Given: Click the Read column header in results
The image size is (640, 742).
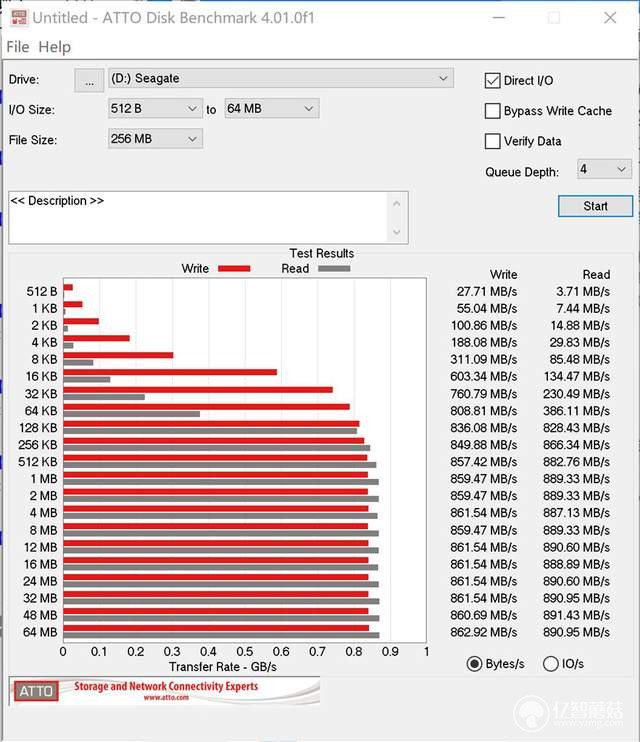Looking at the screenshot, I should click(596, 274).
